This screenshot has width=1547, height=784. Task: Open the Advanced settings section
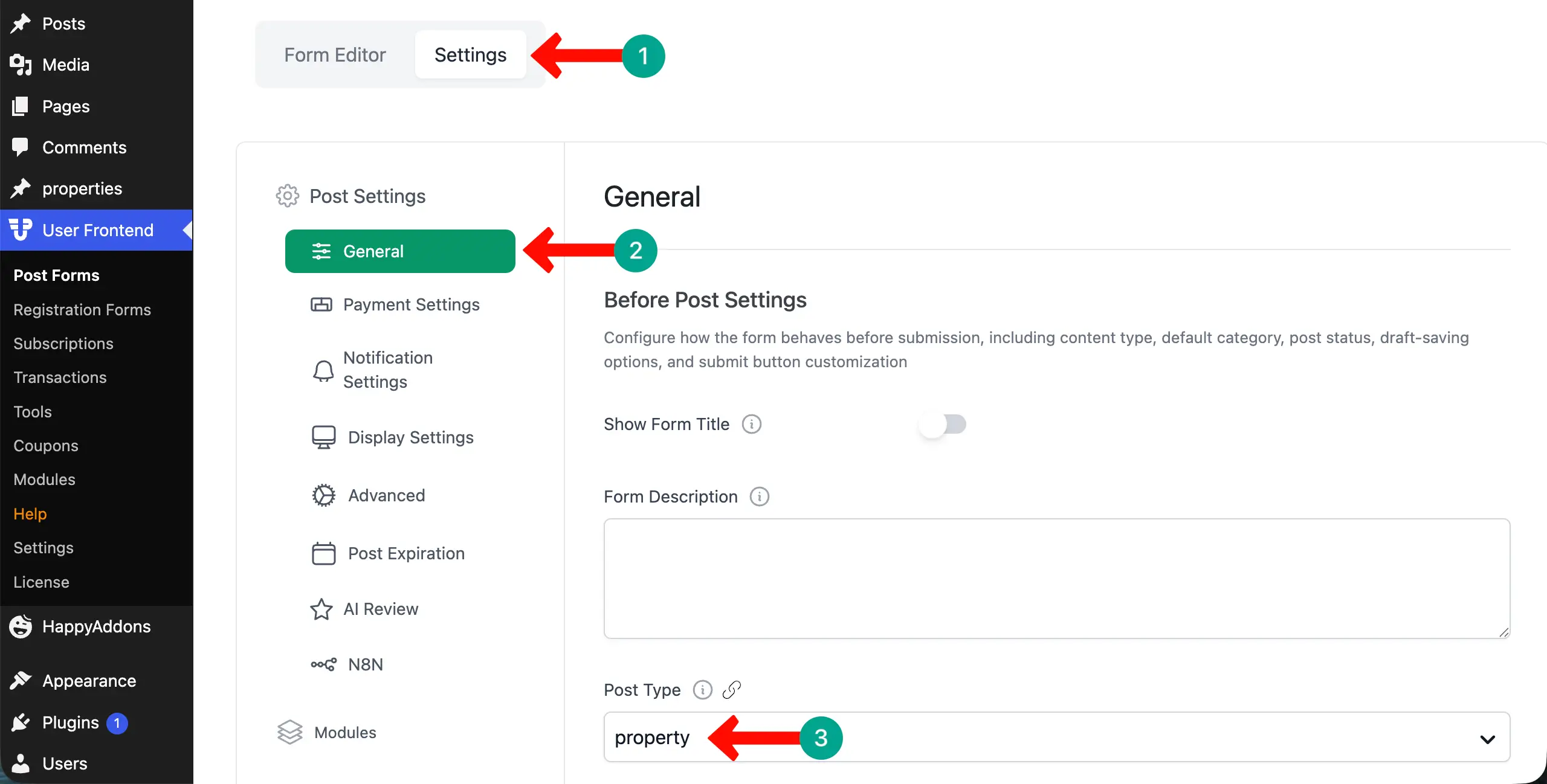[400, 495]
